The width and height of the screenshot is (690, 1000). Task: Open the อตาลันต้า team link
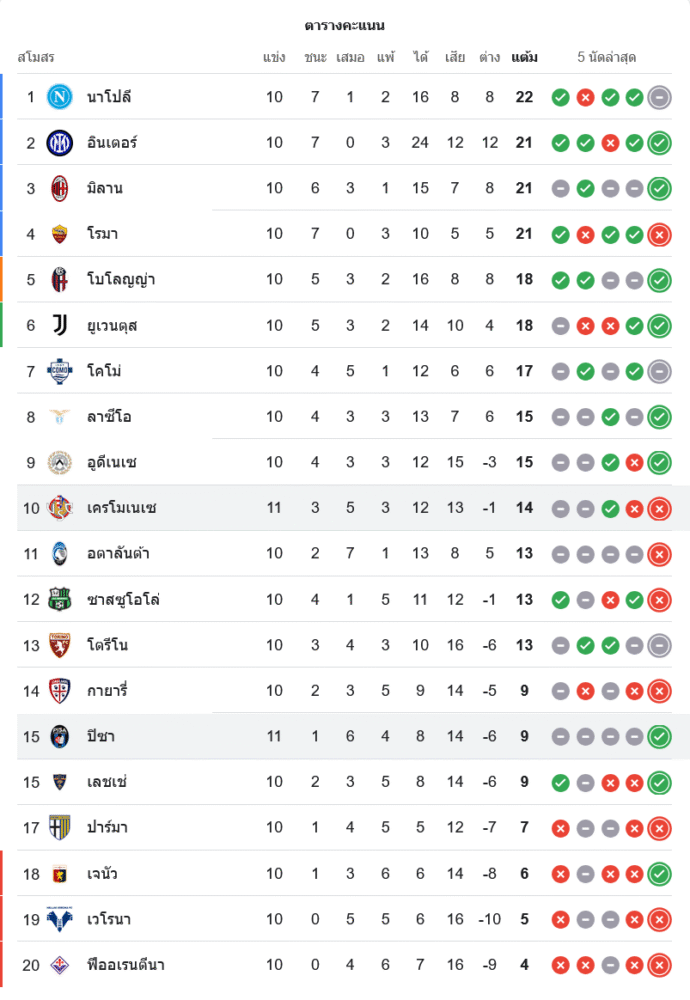[x=118, y=553]
